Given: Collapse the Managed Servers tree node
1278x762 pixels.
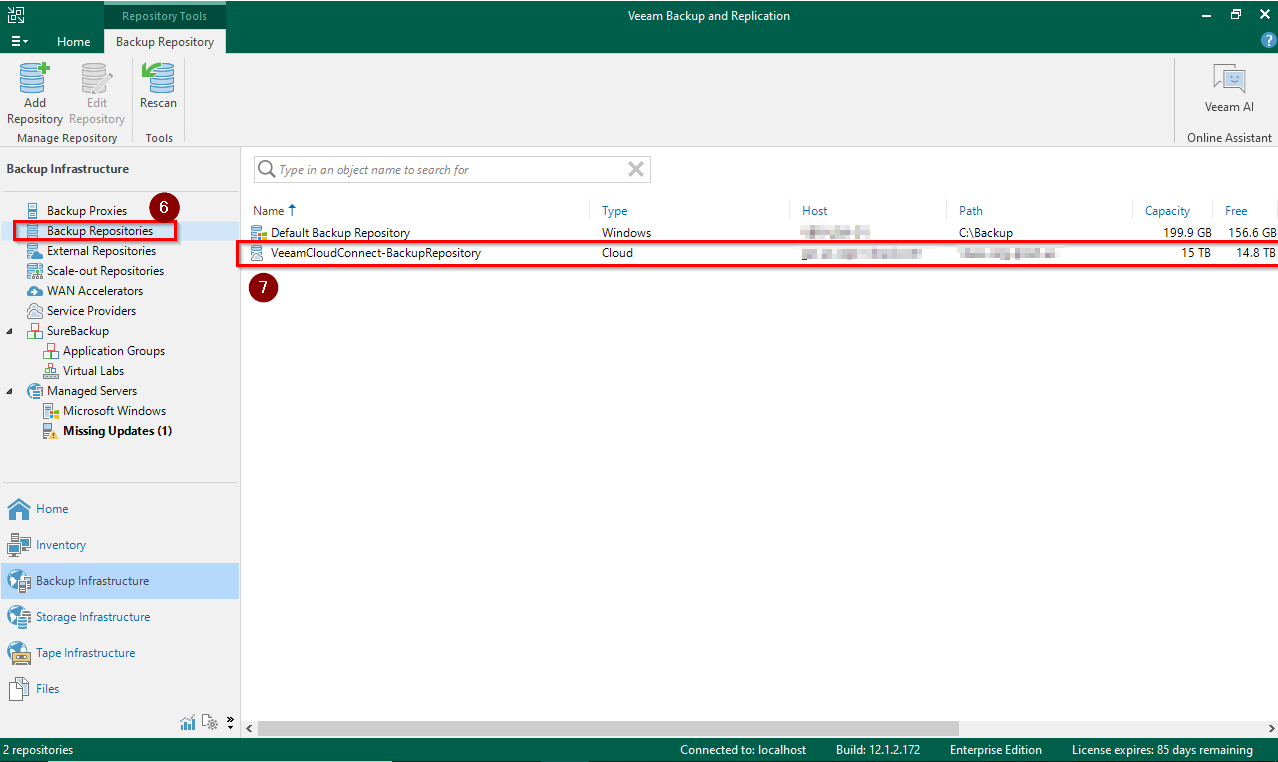Looking at the screenshot, I should click(x=10, y=391).
